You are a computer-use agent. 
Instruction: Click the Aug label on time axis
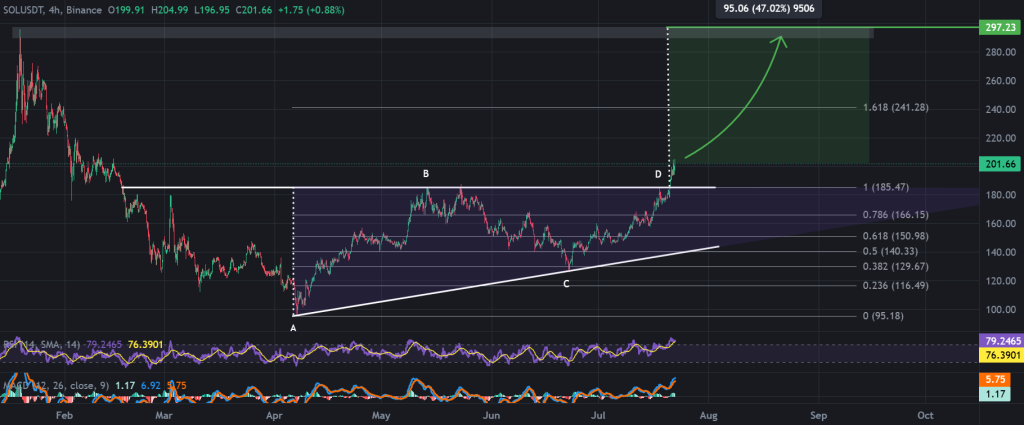tap(709, 412)
